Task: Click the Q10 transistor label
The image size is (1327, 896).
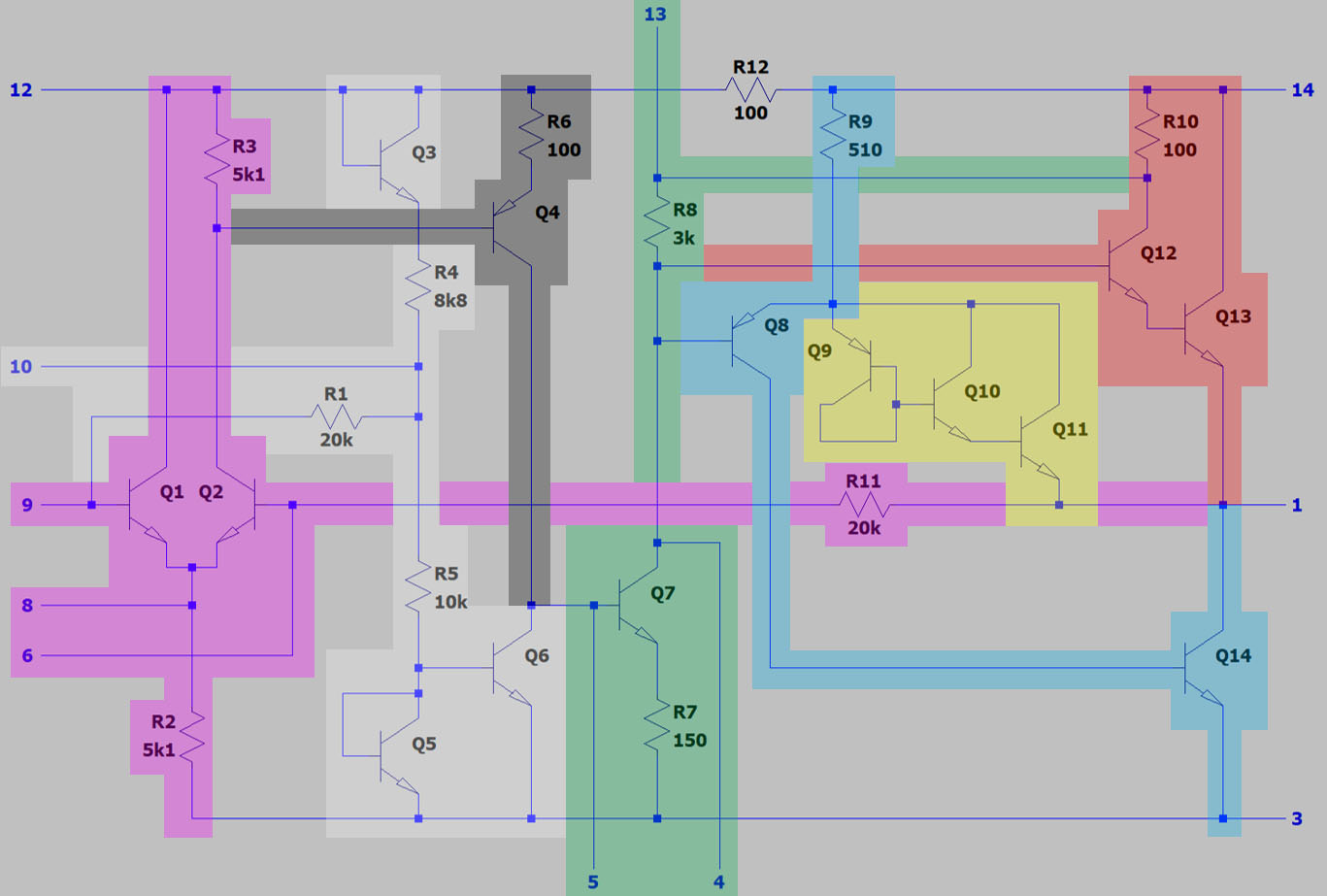Action: click(981, 391)
